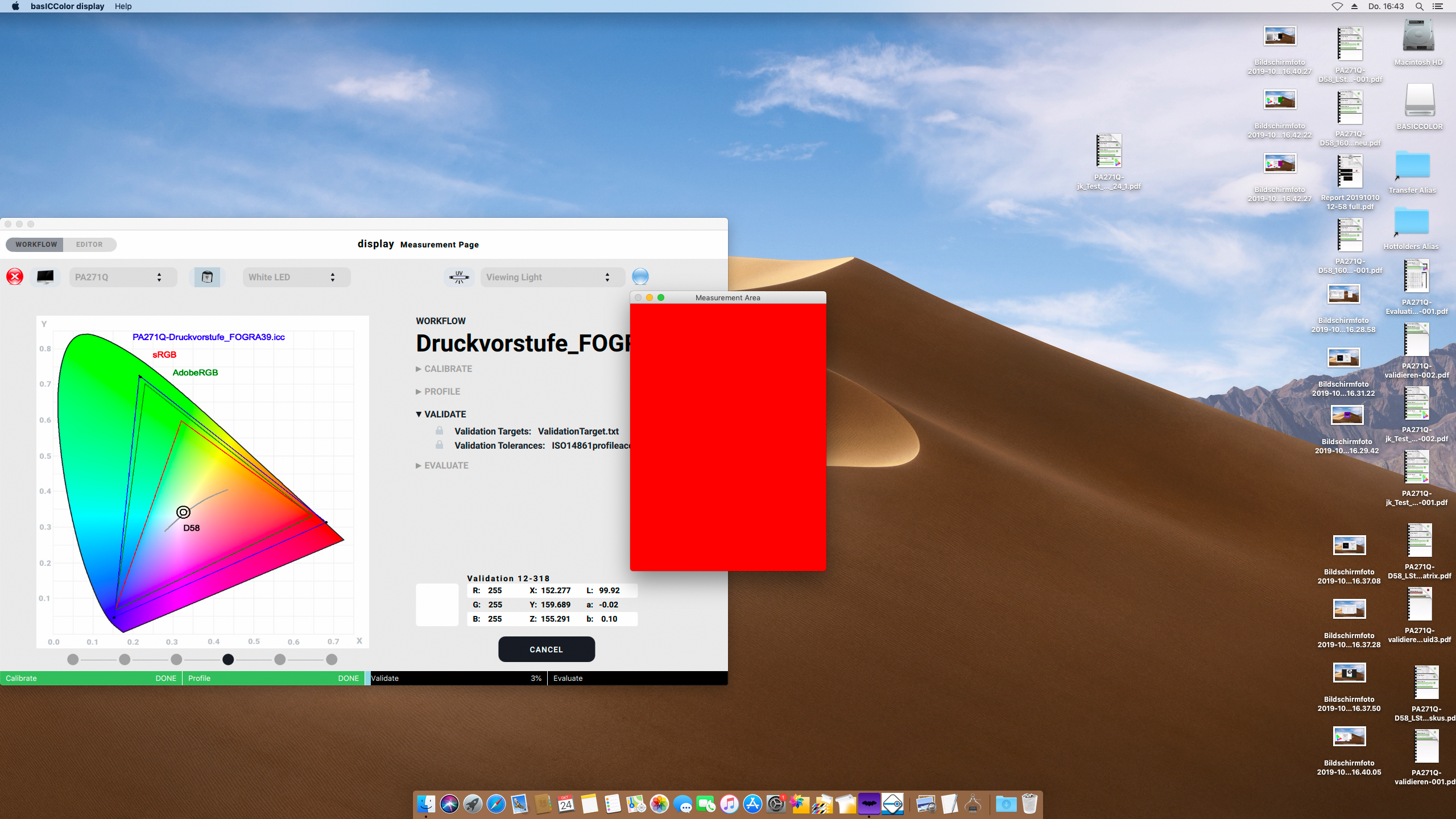The height and width of the screenshot is (819, 1456).
Task: Click the red X status icon
Action: tap(15, 277)
